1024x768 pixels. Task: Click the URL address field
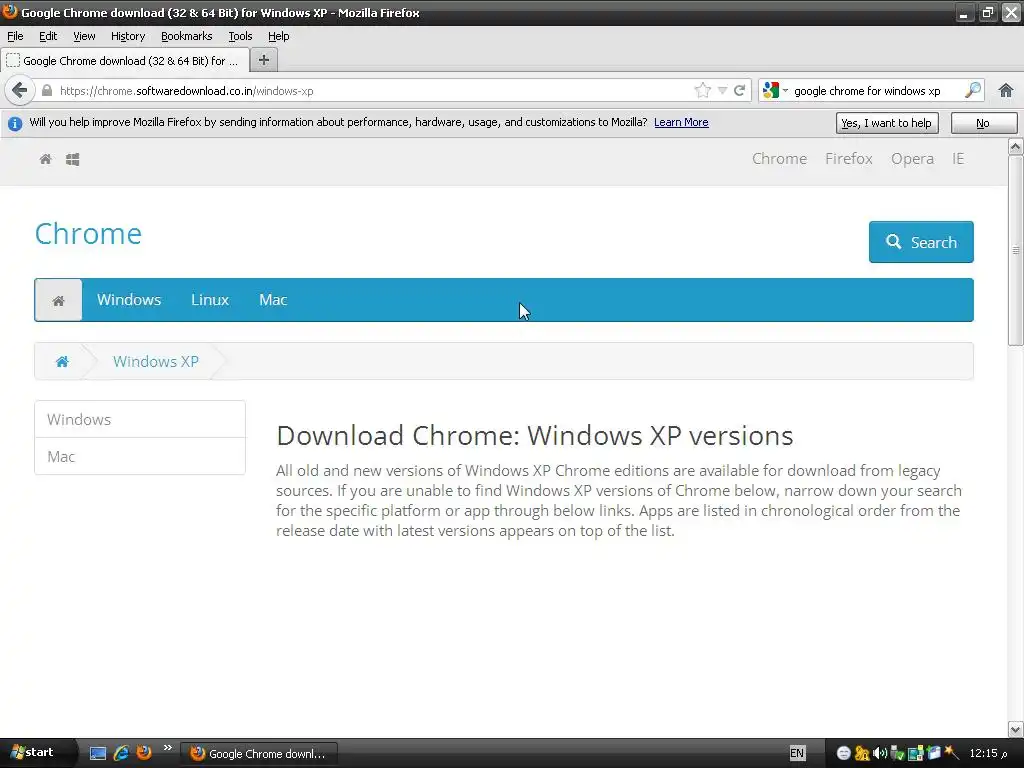(374, 91)
